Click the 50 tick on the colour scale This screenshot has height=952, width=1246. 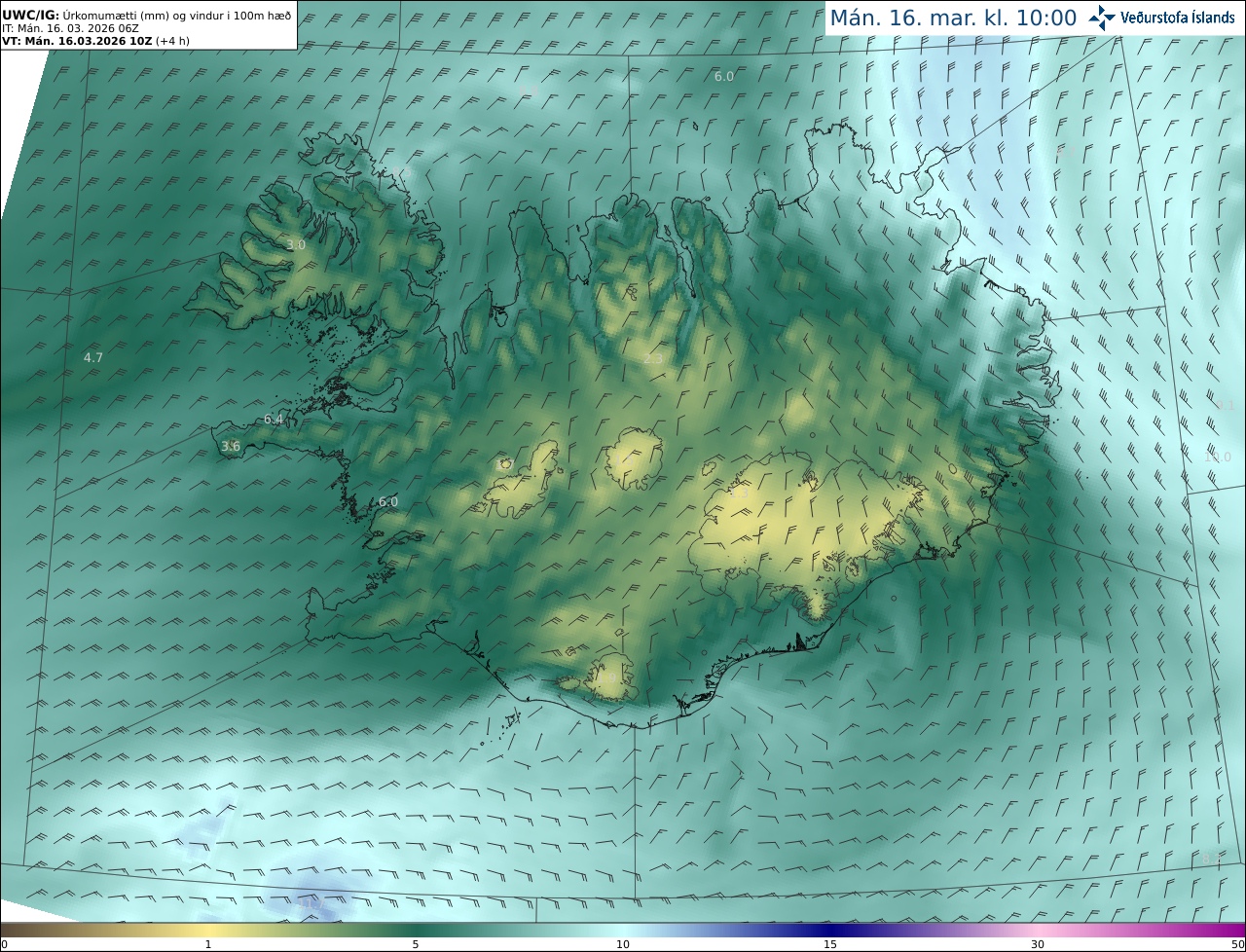click(x=1238, y=944)
